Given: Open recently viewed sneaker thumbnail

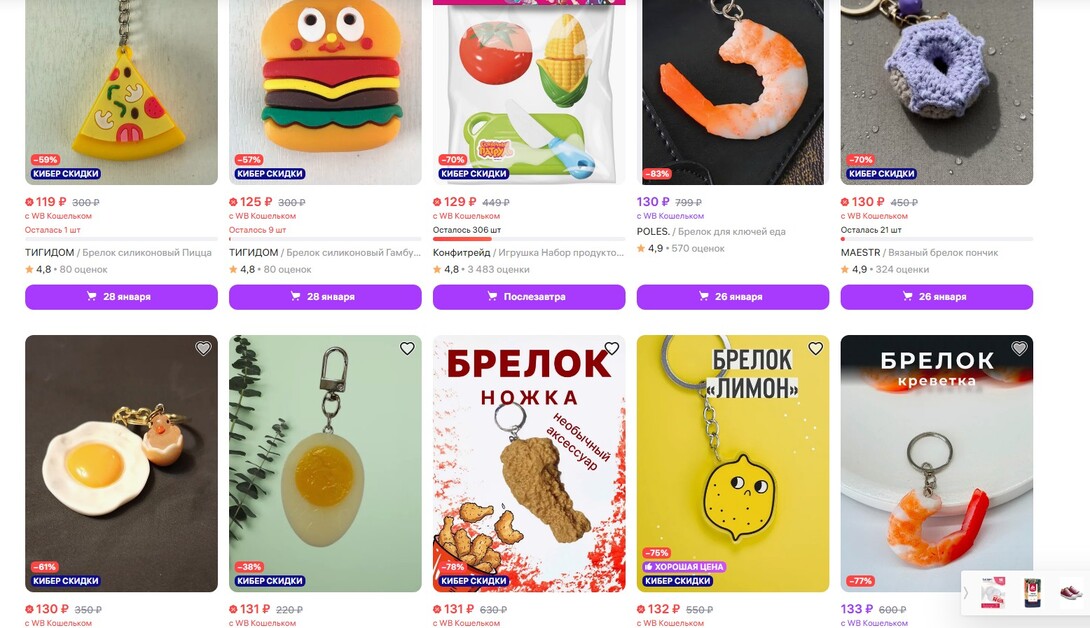Looking at the screenshot, I should 1071,593.
